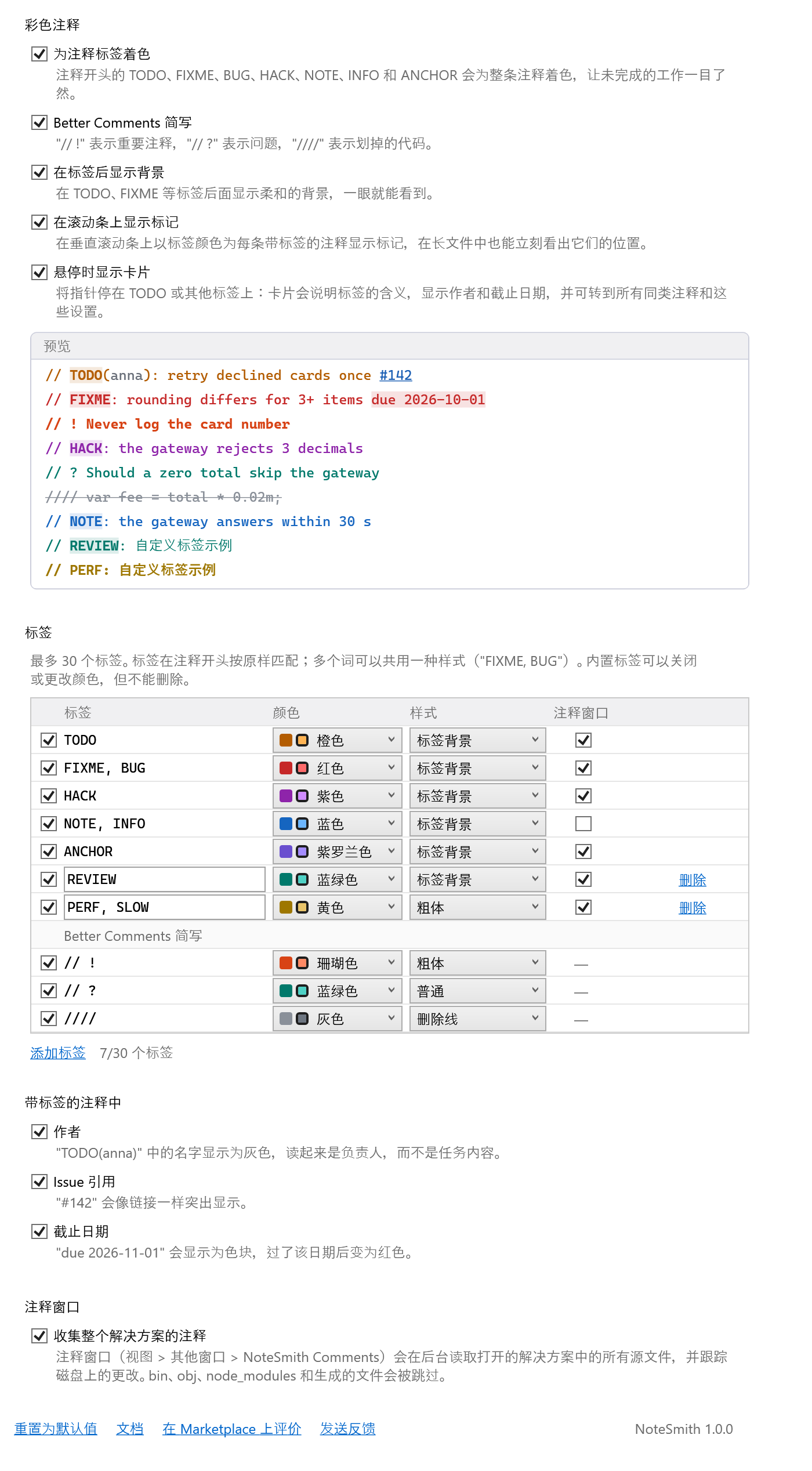Screen dimensions: 812x1471
Task: Uncheck 作者 option
Action: (39, 1131)
